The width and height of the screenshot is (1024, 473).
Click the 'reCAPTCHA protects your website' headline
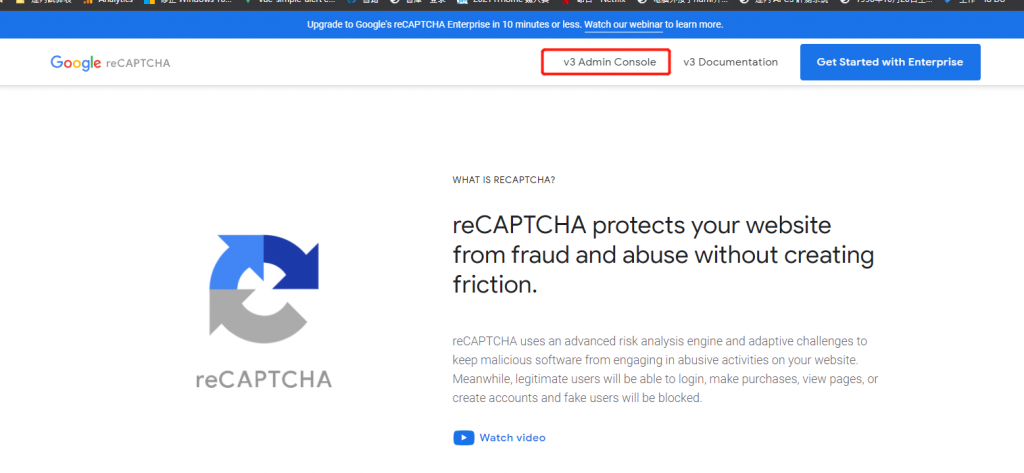pos(663,255)
